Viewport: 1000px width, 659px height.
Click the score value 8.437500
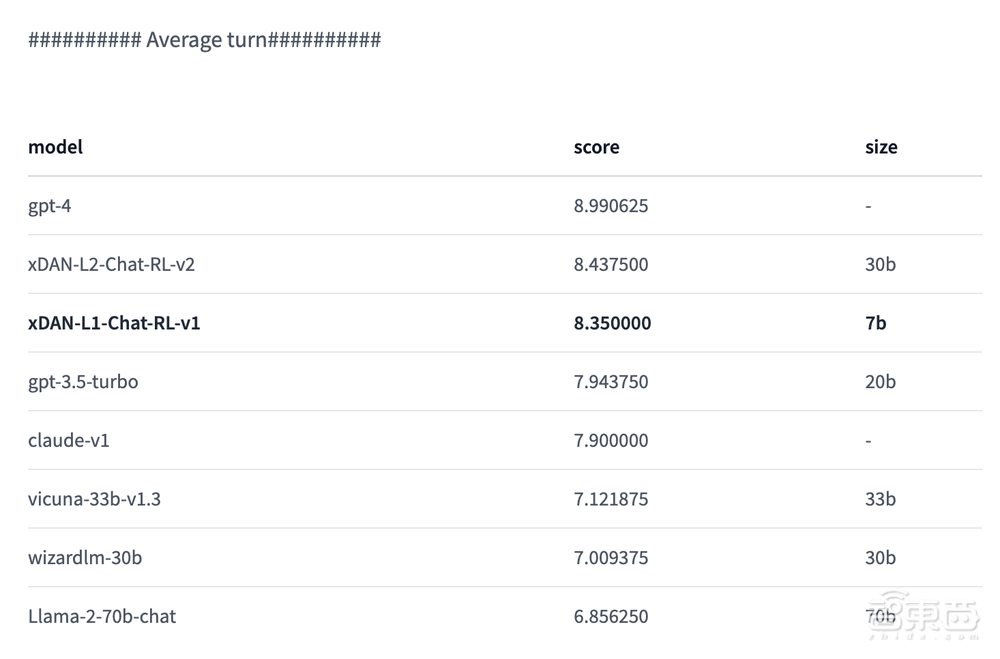(x=611, y=265)
